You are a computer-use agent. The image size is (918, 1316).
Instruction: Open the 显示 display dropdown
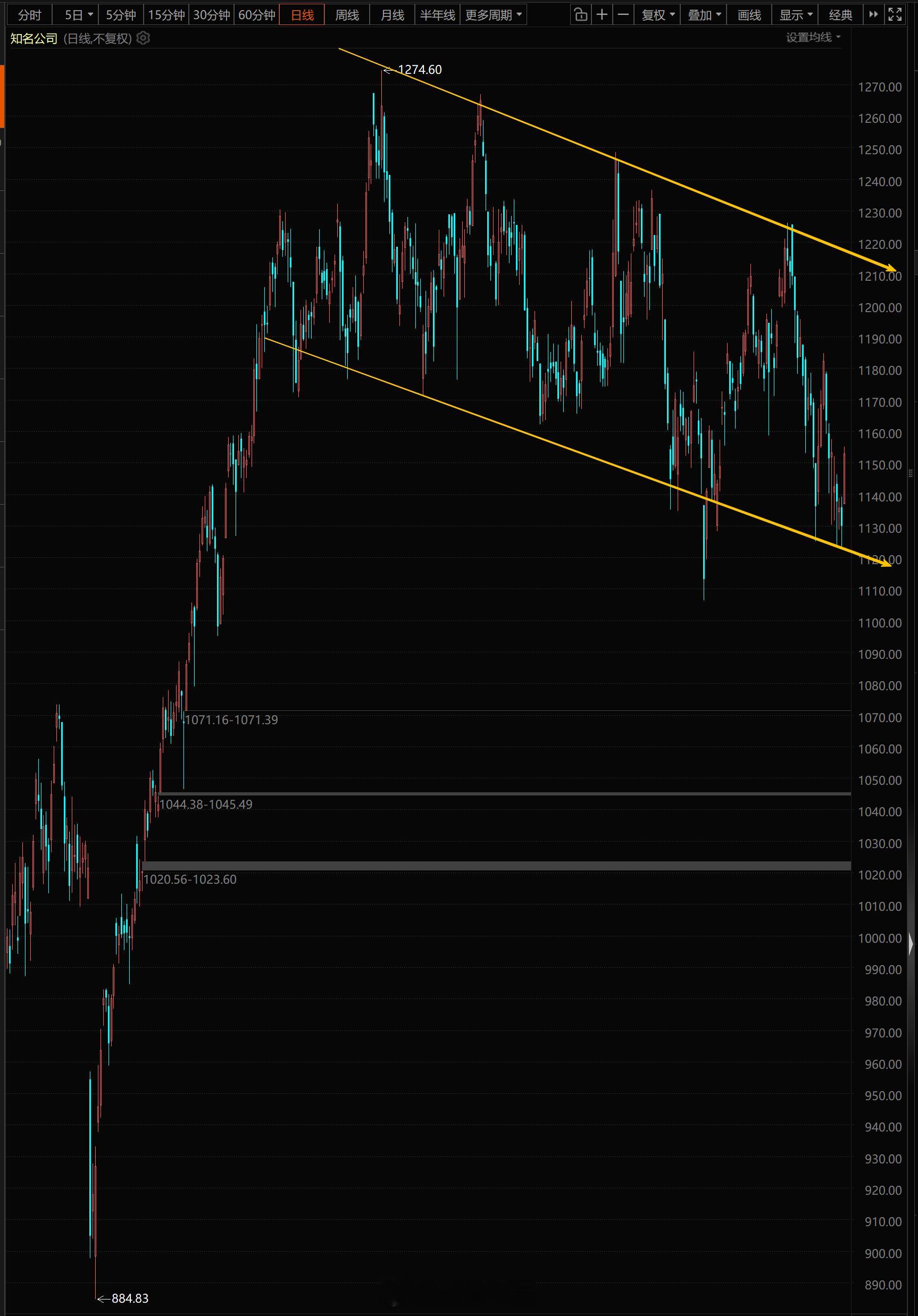click(795, 15)
